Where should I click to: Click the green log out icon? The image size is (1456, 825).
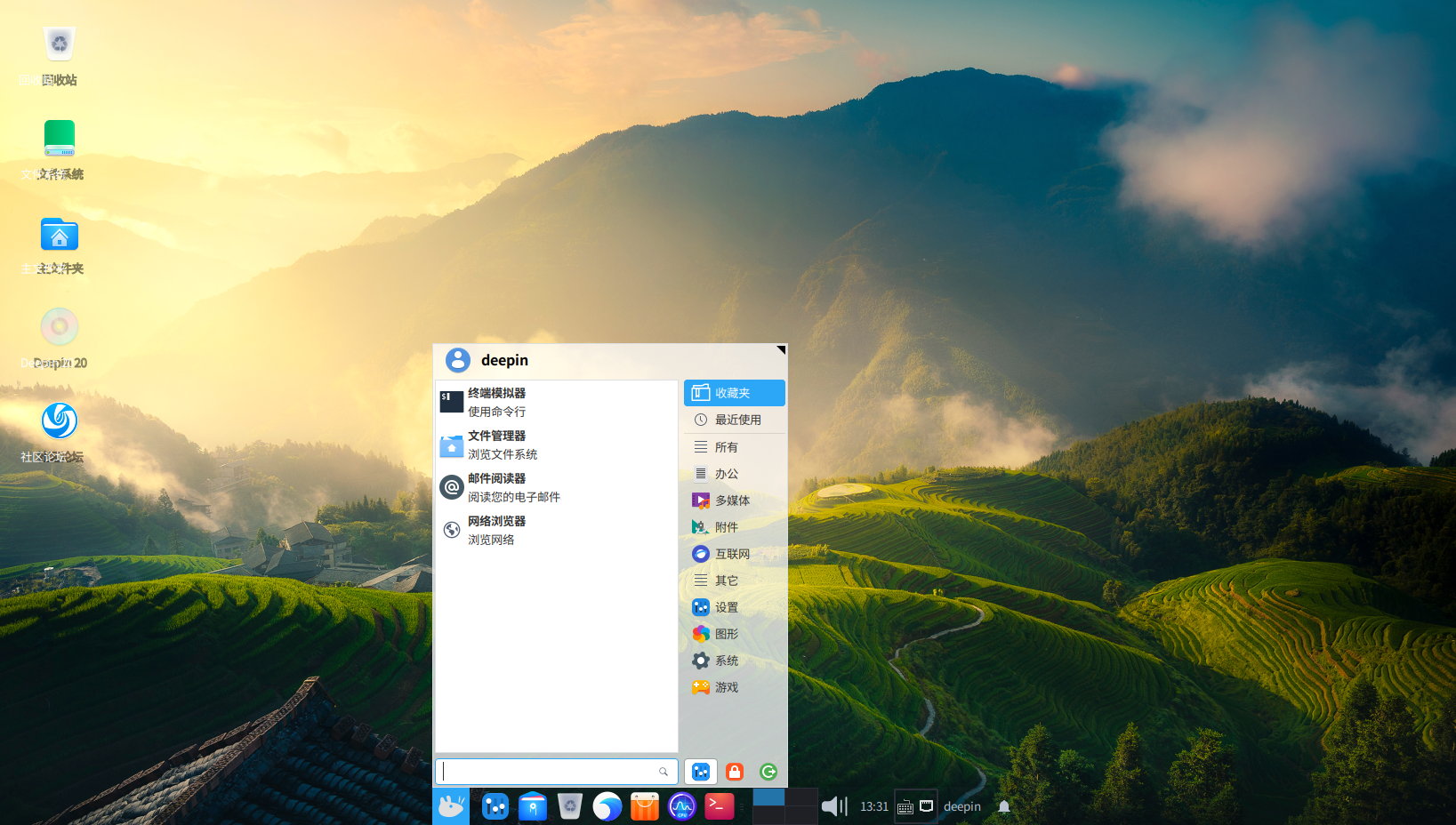click(768, 772)
